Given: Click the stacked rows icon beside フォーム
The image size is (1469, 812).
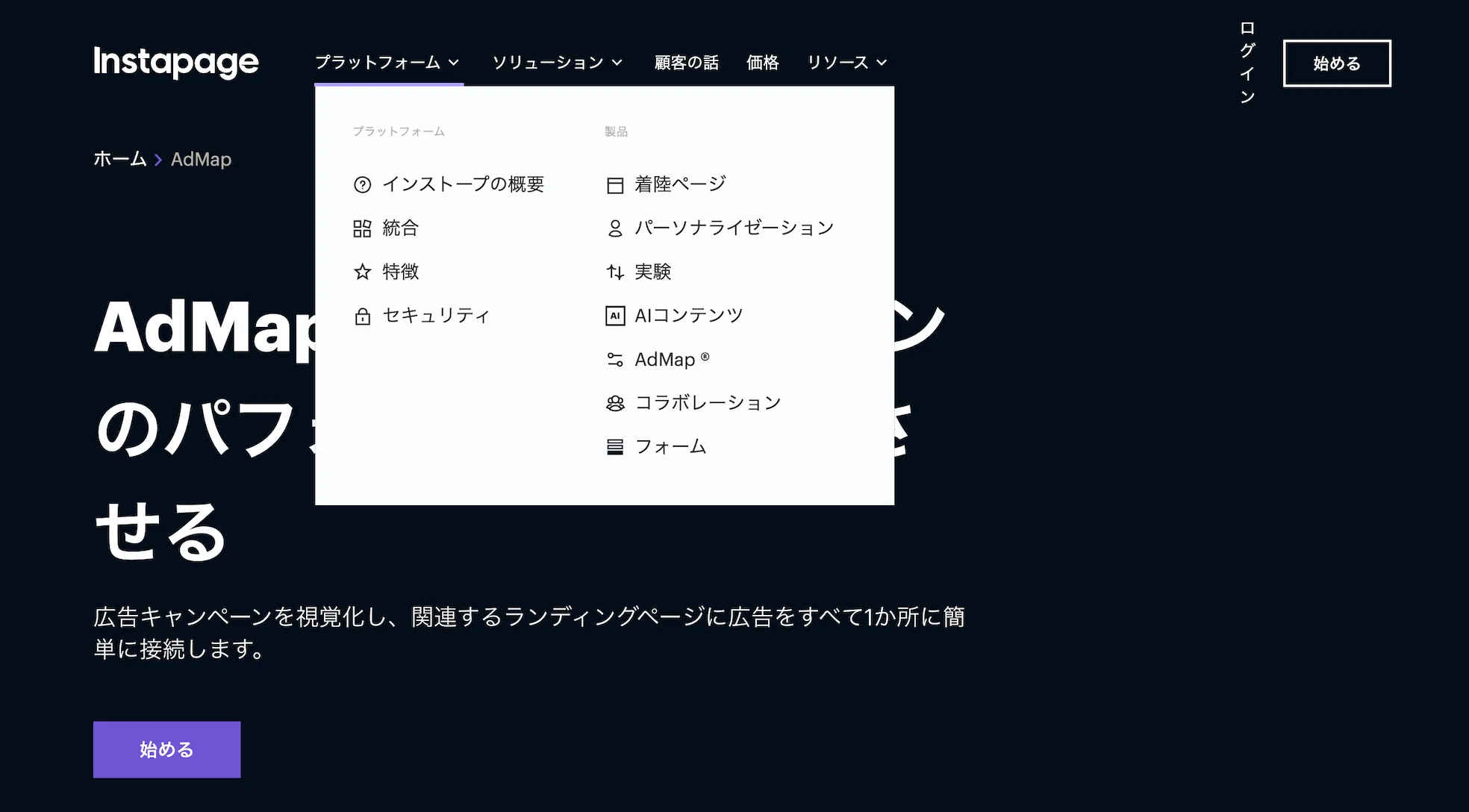Looking at the screenshot, I should (x=614, y=447).
